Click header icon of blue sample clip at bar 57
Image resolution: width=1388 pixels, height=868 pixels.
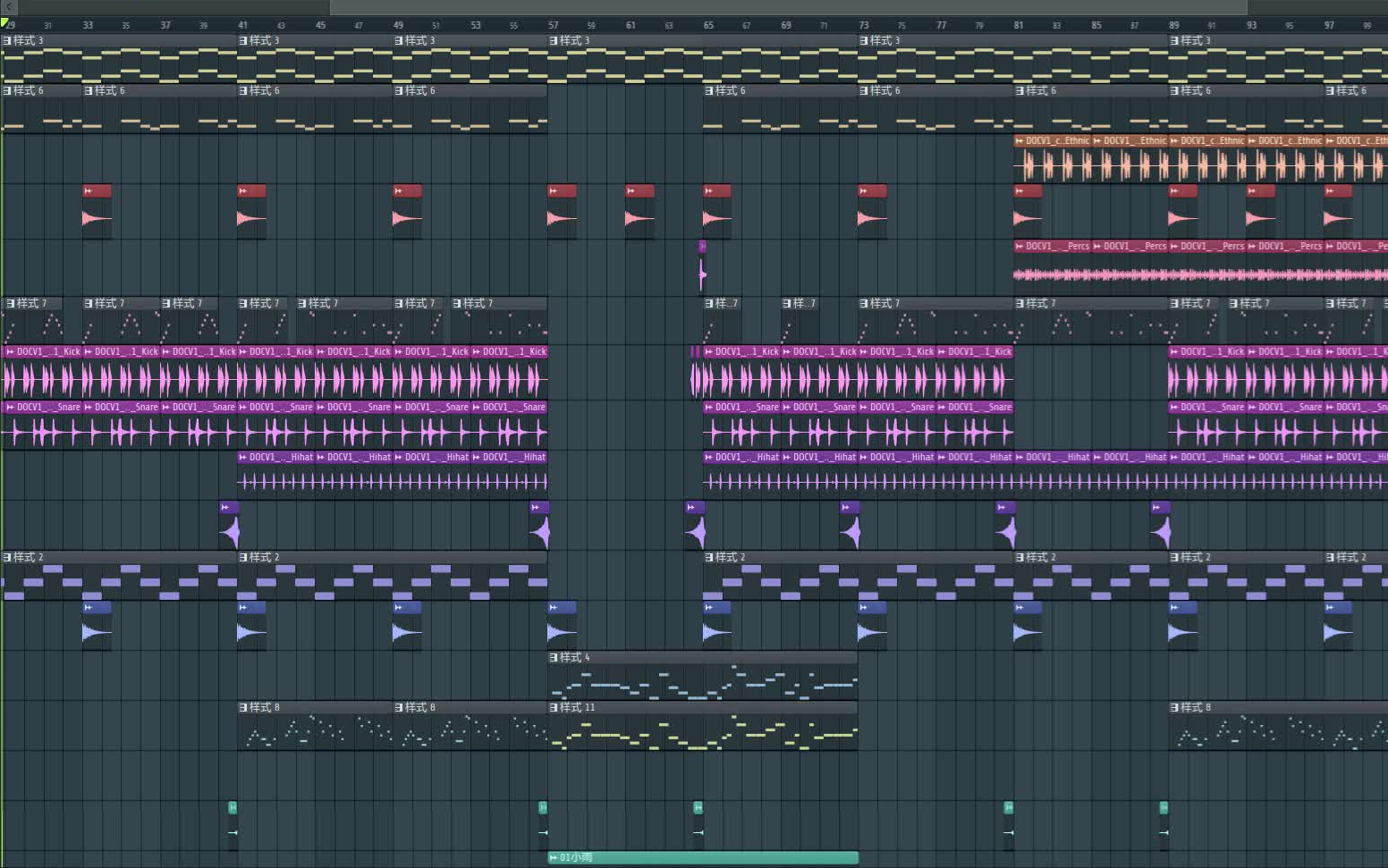(554, 607)
